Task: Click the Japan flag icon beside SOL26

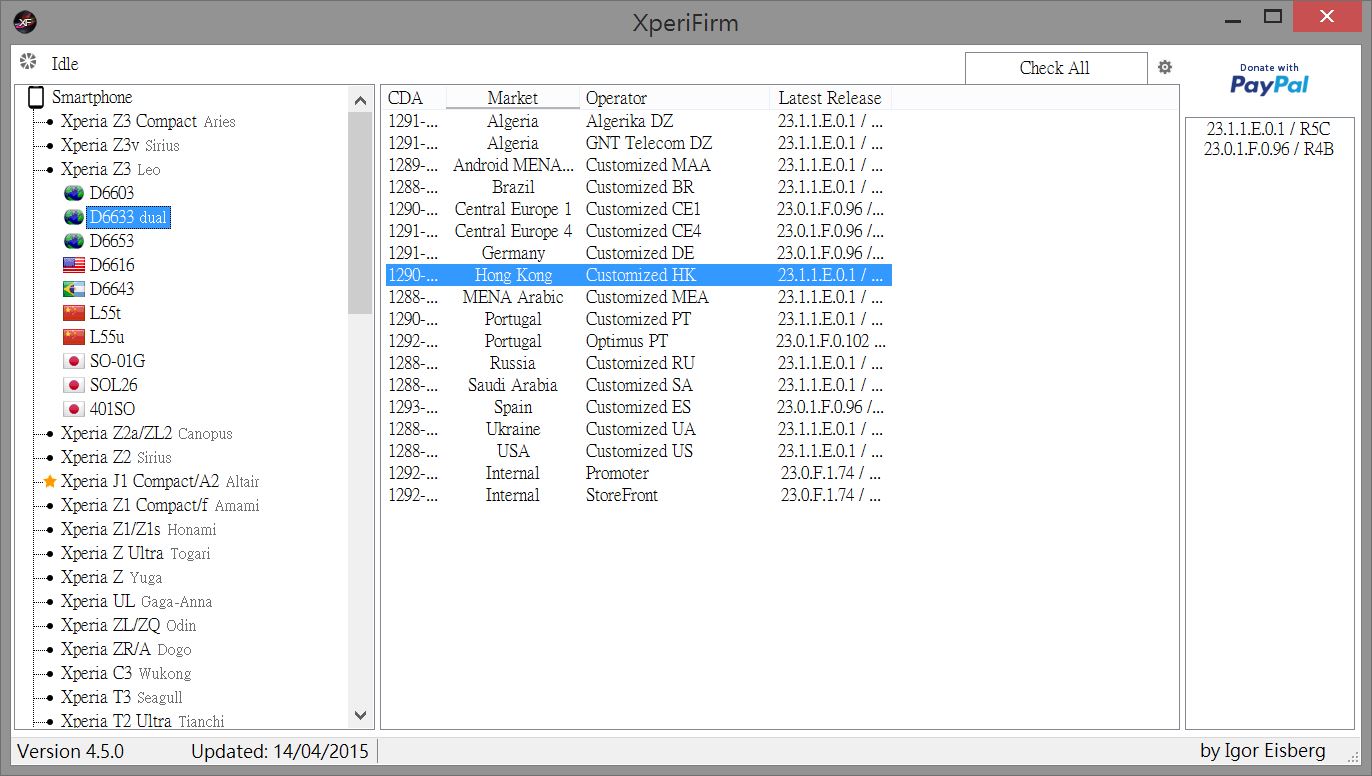Action: [74, 385]
